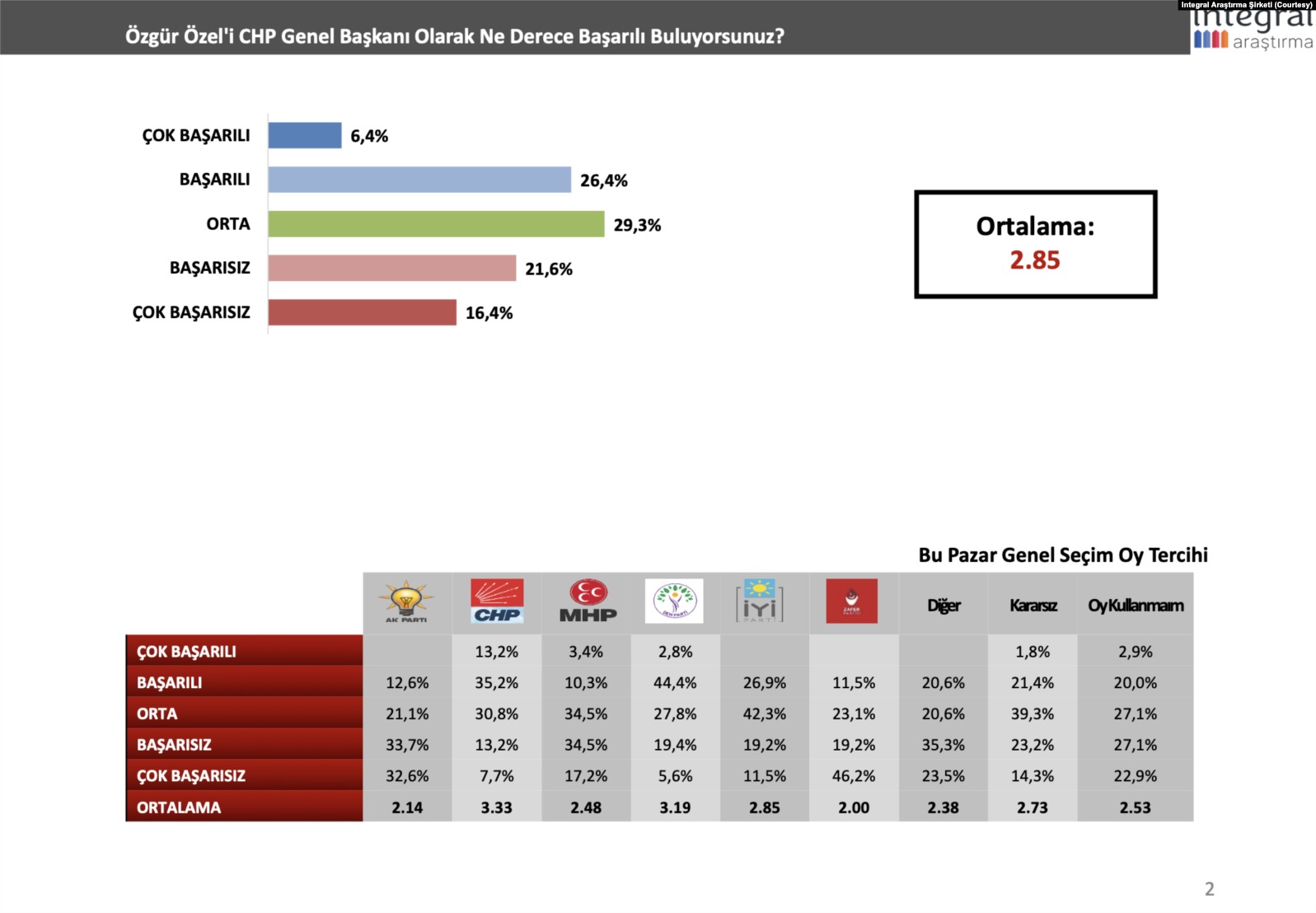This screenshot has height=913, width=1316.
Task: Click the 33,7% AK Parti BAŞARISIZ cell
Action: click(407, 745)
